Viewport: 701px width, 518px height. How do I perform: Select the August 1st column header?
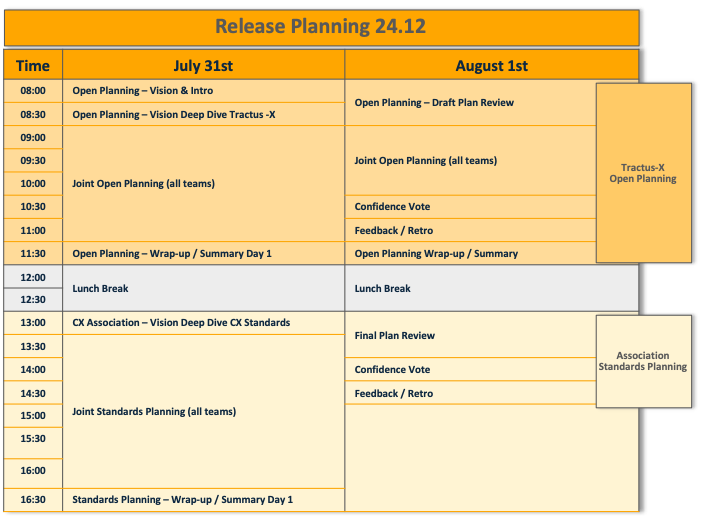[x=491, y=65]
